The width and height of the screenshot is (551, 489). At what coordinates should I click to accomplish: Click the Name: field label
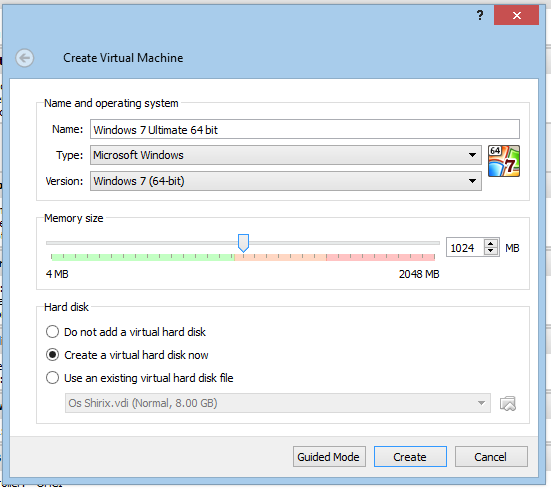[x=67, y=129]
